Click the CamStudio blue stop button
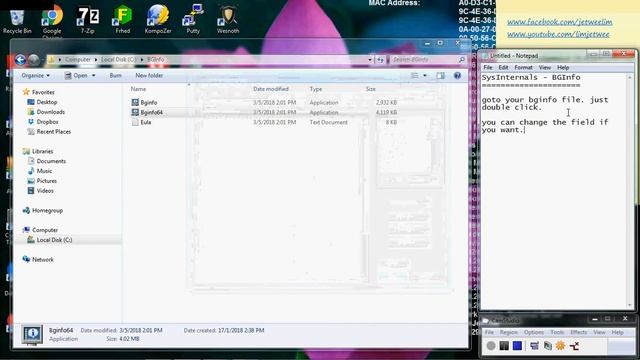 coord(517,346)
